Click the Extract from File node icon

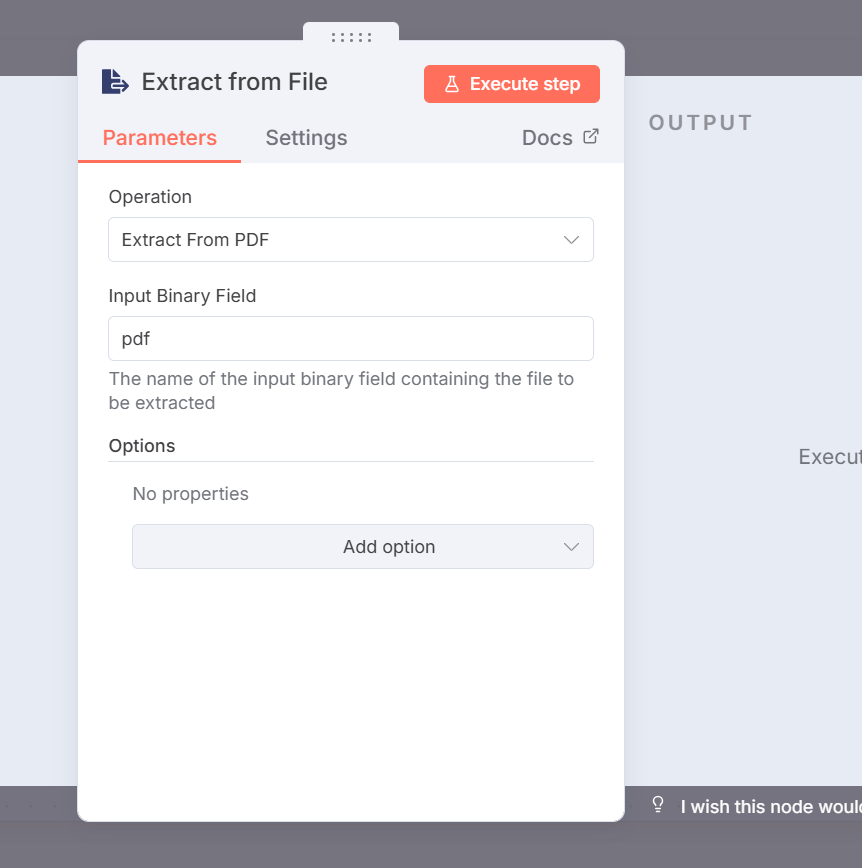(115, 82)
